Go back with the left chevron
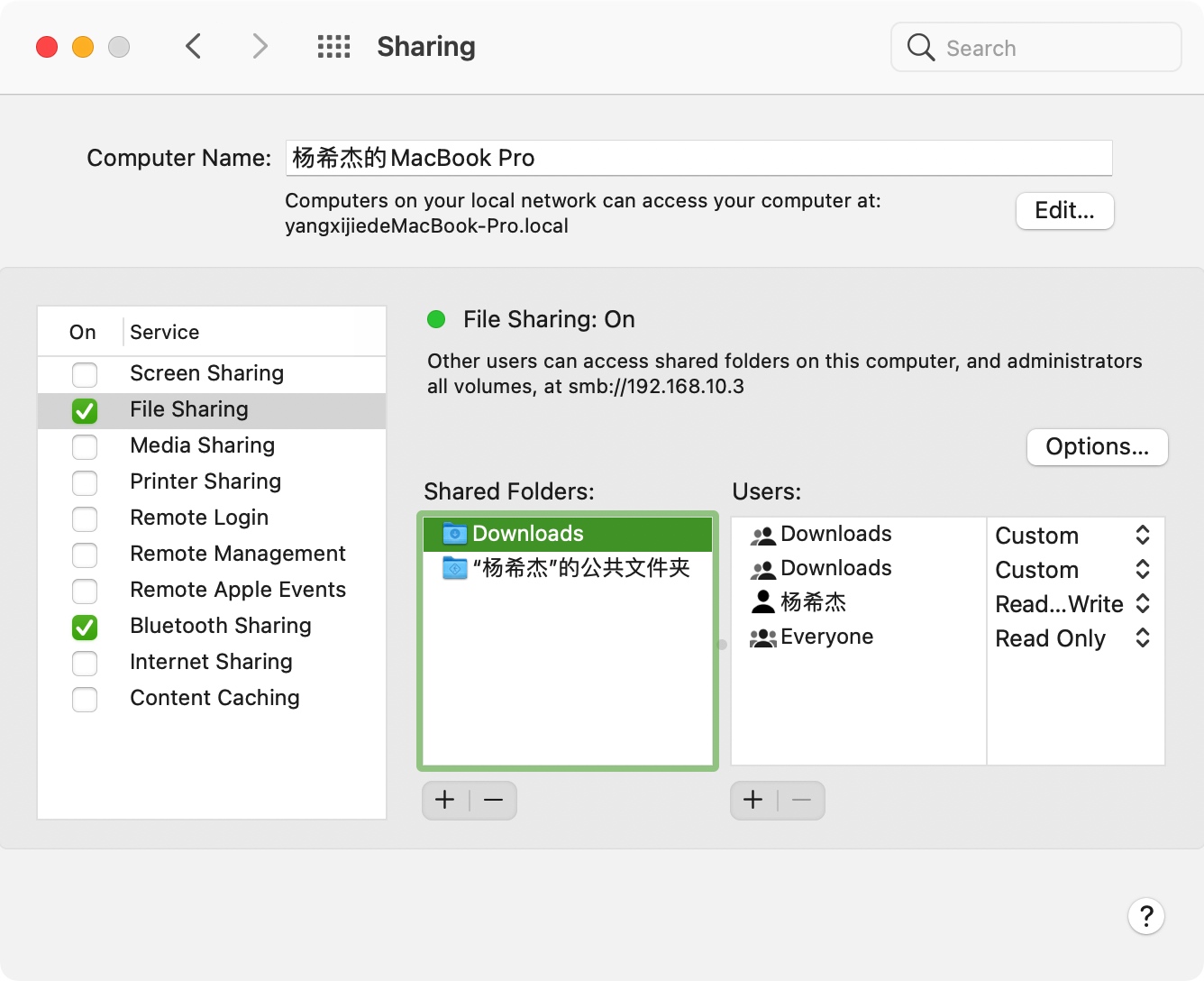Screen dimensions: 1204x981 point(193,46)
